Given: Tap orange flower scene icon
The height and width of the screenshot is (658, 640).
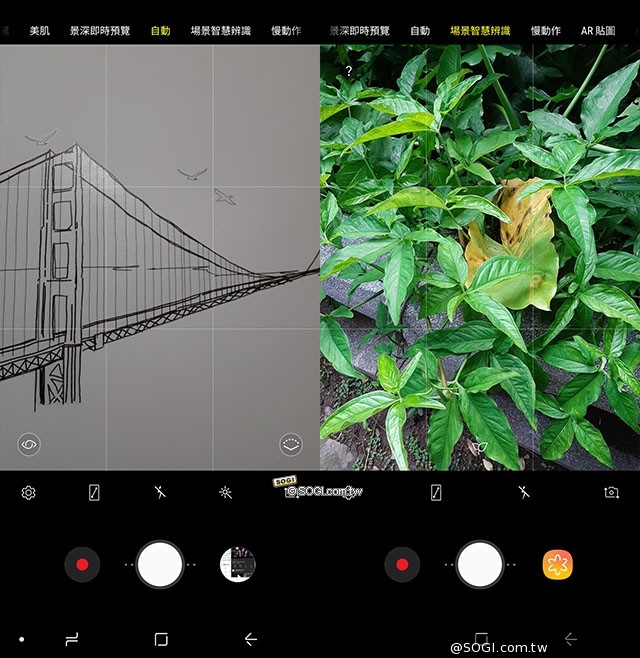Looking at the screenshot, I should coord(557,564).
